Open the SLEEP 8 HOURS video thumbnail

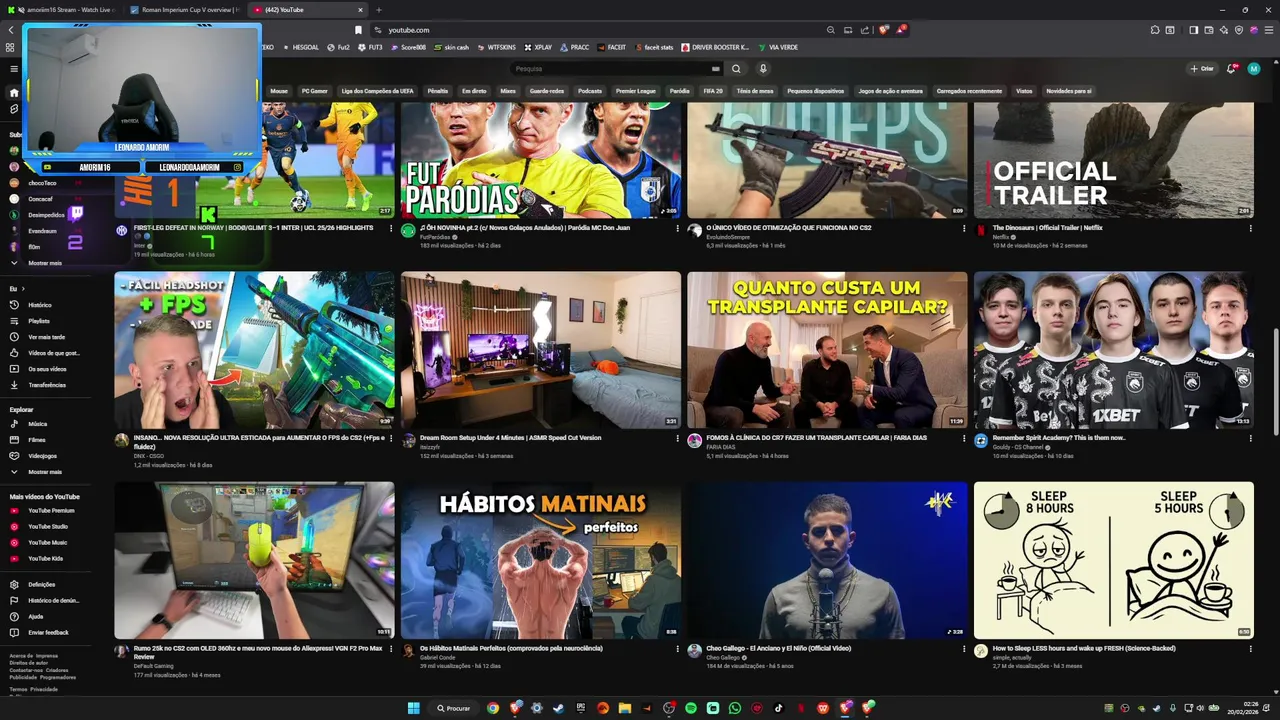[1114, 560]
